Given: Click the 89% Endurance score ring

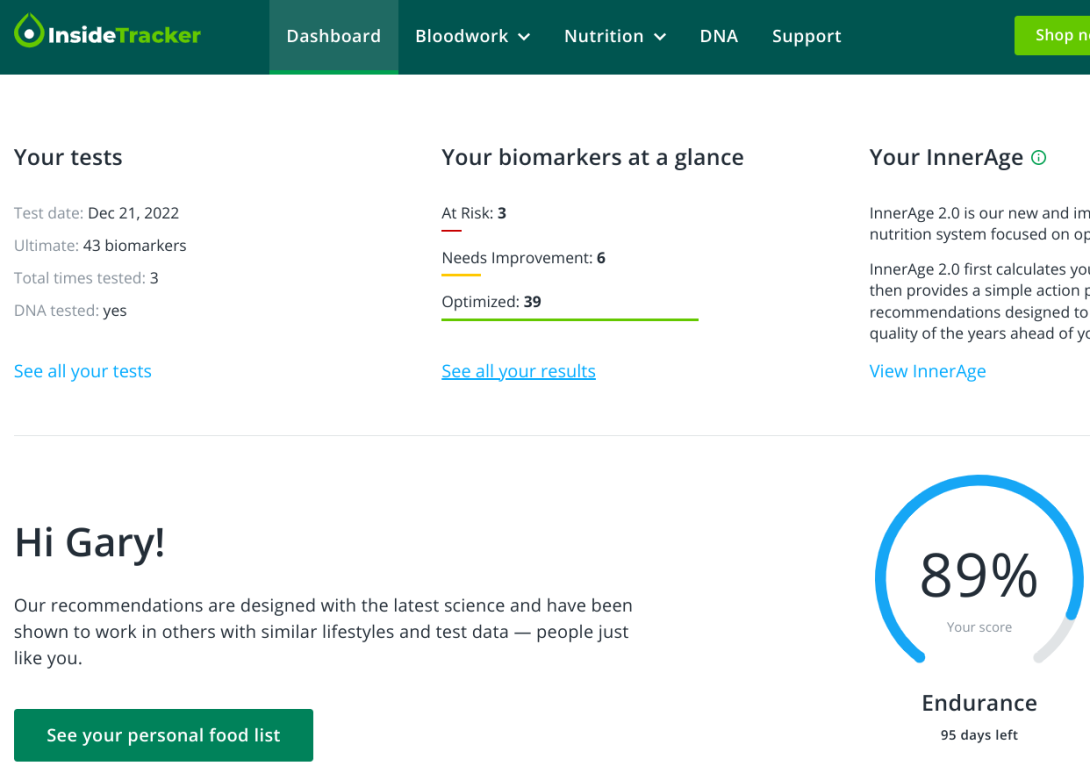Looking at the screenshot, I should [x=978, y=573].
